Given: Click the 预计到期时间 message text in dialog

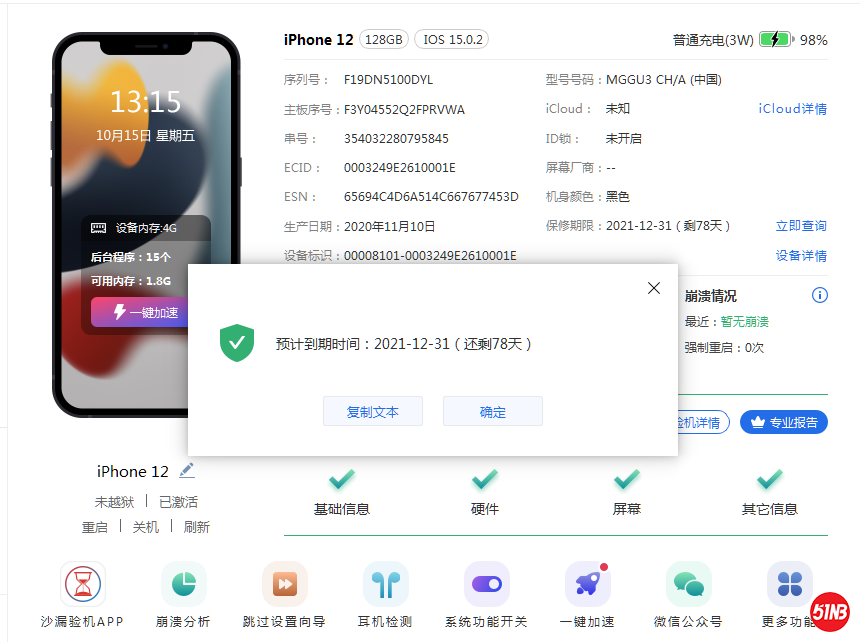Looking at the screenshot, I should coord(403,344).
